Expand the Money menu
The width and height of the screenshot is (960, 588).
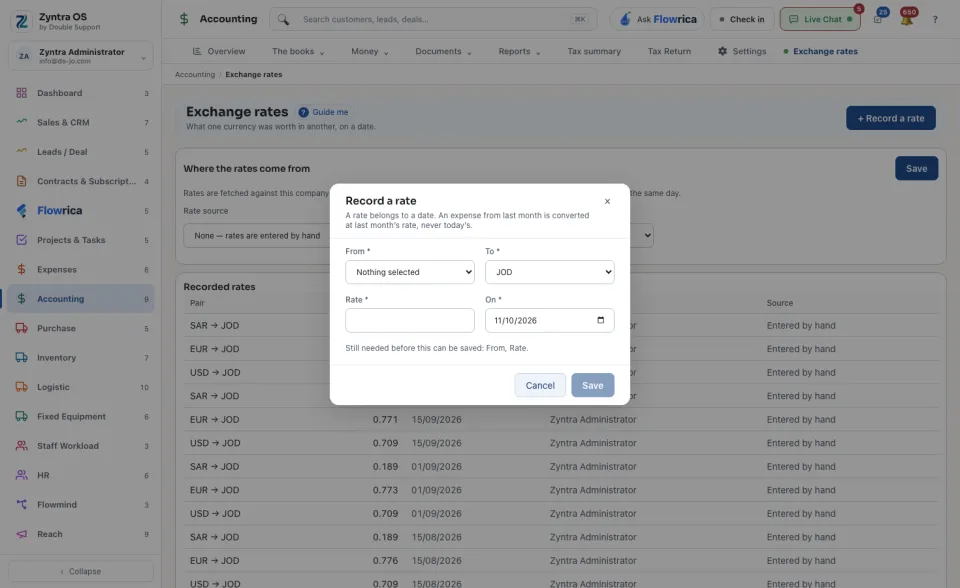pyautogui.click(x=369, y=51)
